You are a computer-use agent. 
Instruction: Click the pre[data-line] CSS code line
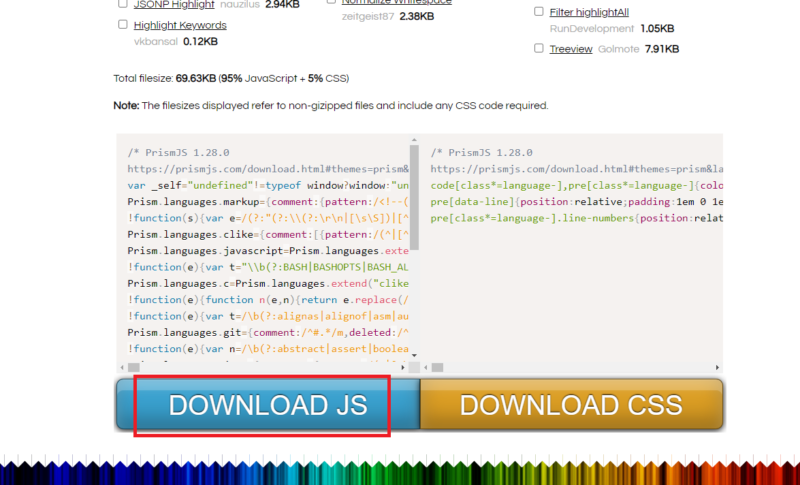(x=577, y=201)
